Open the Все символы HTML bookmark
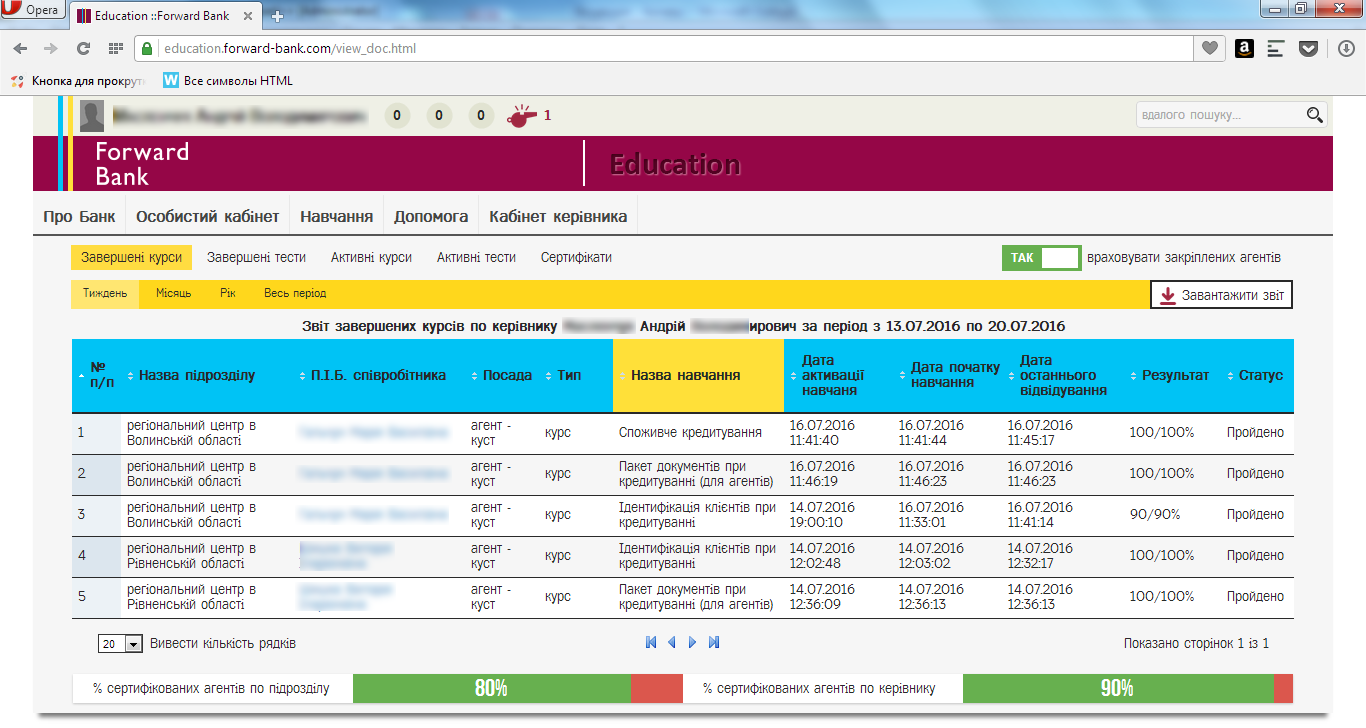The width and height of the screenshot is (1366, 728). click(x=228, y=80)
